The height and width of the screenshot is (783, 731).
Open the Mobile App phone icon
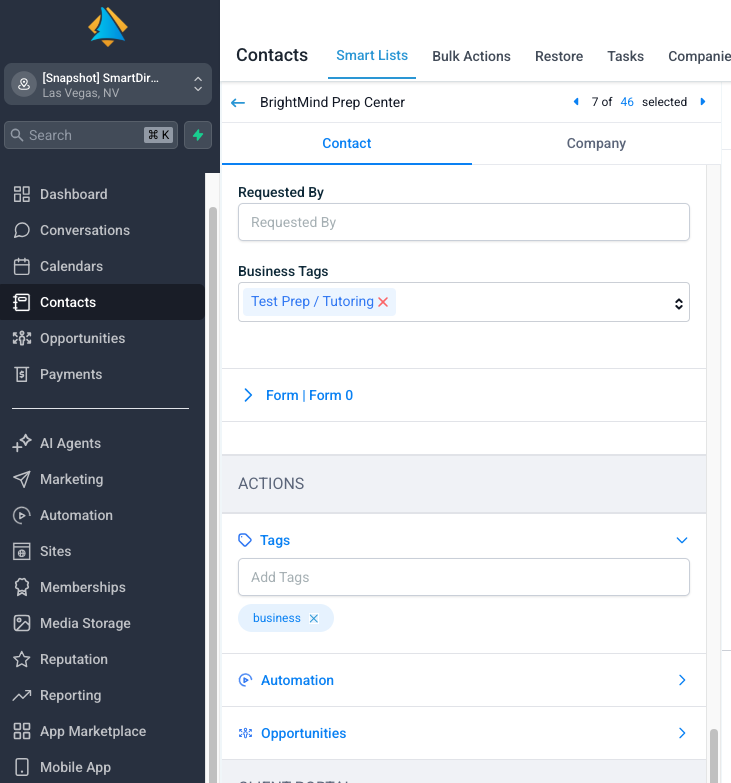tap(21, 767)
